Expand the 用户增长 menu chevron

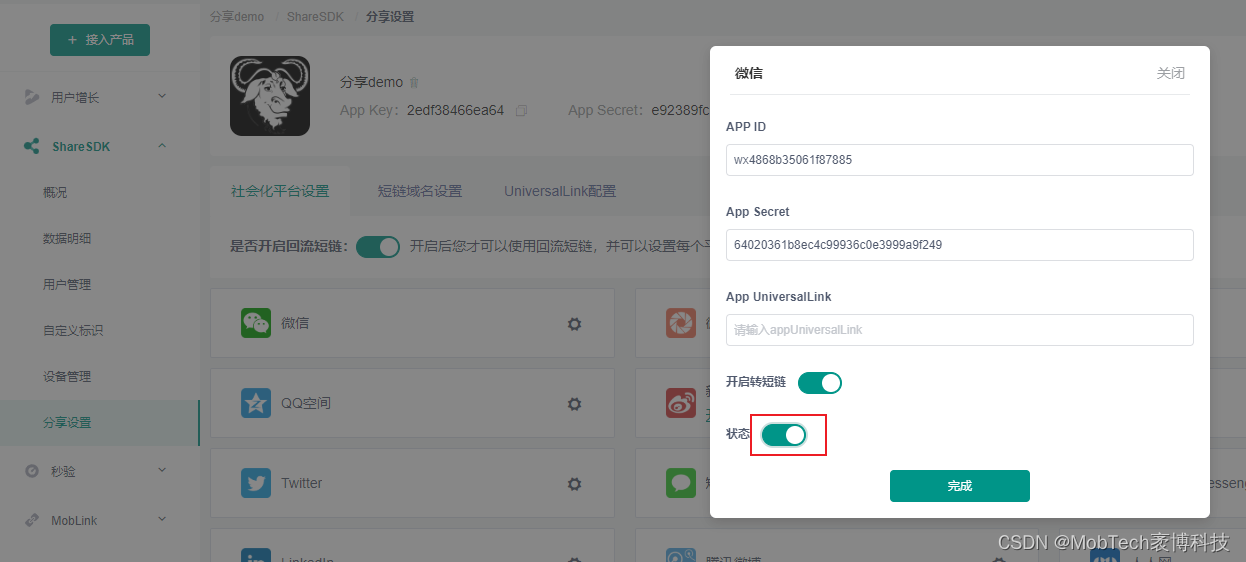point(163,96)
